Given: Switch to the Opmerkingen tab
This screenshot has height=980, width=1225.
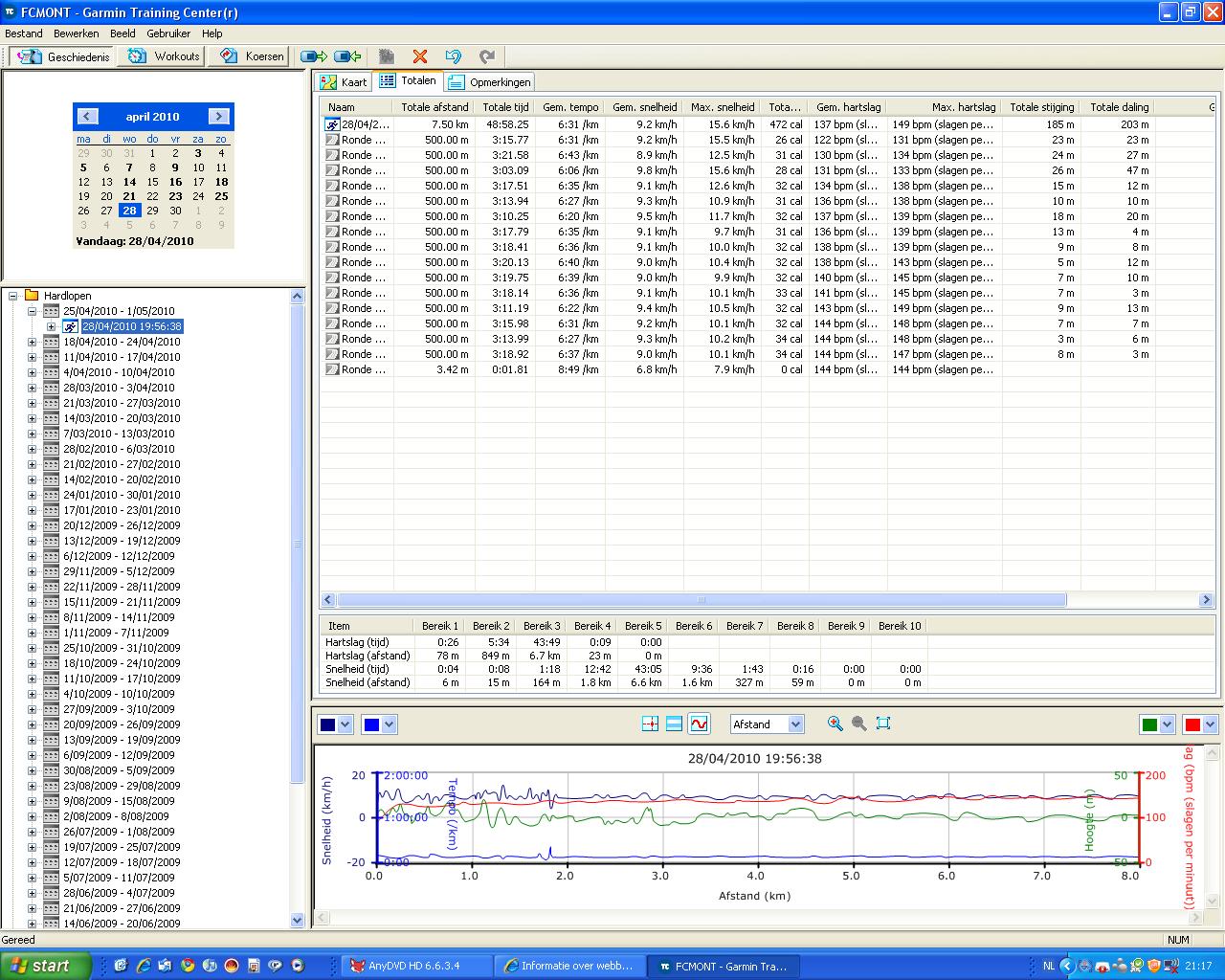Looking at the screenshot, I should coord(489,82).
